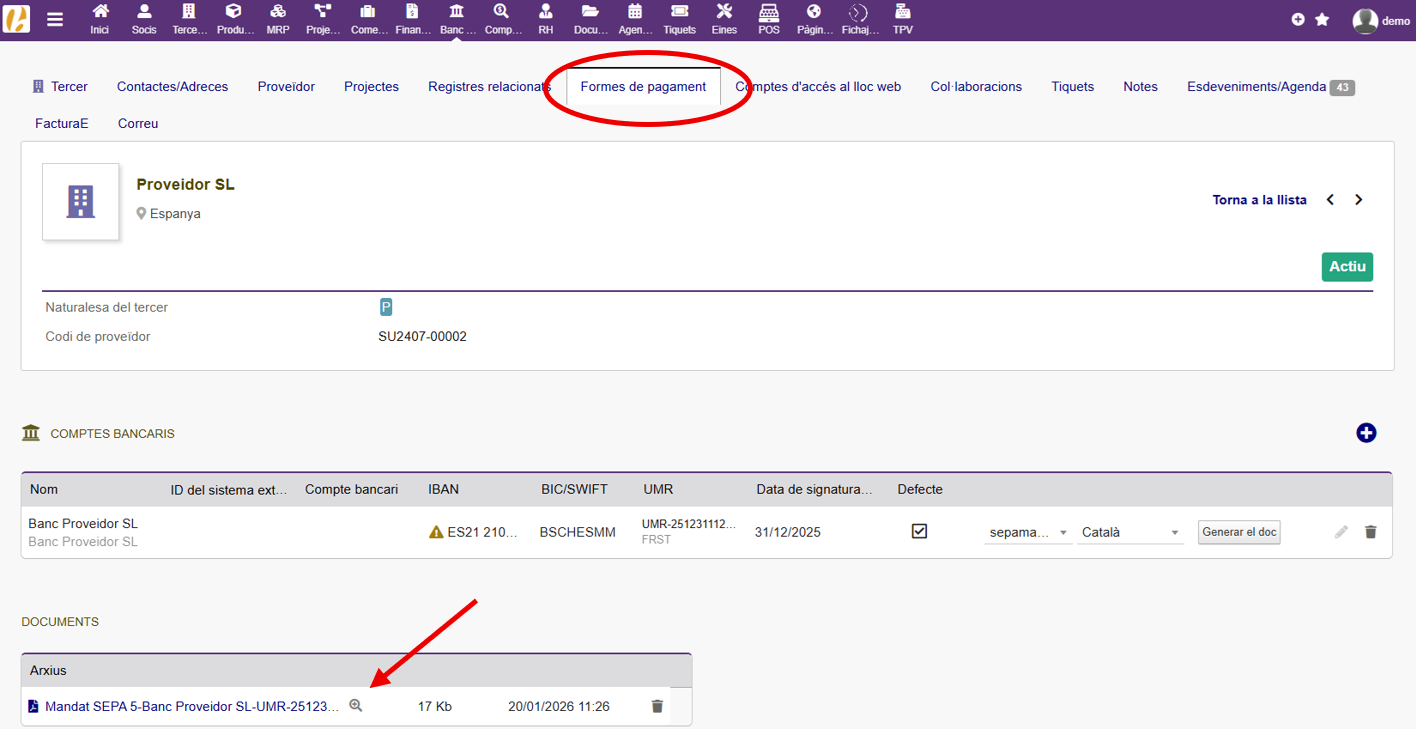Open bookmarks star icon in top bar
This screenshot has width=1416, height=732.
[x=1322, y=19]
